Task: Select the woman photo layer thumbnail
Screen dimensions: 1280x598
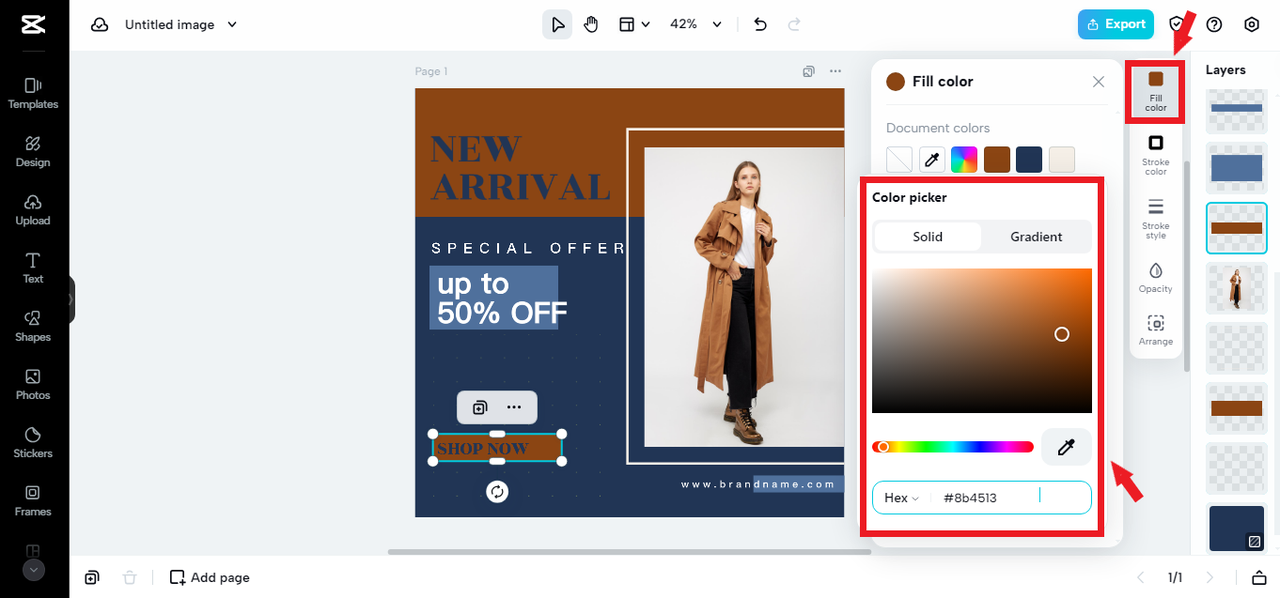Action: (1237, 288)
